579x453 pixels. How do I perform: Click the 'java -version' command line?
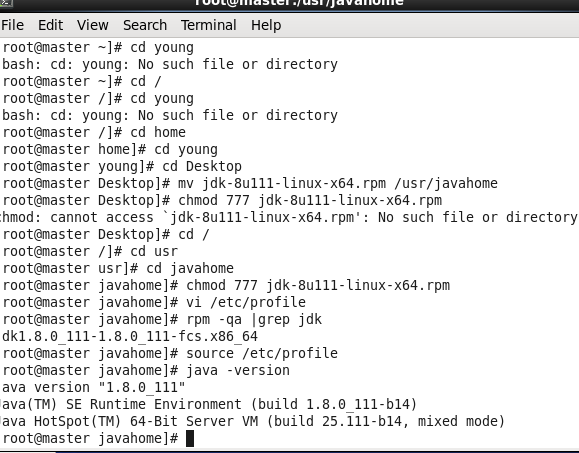pyautogui.click(x=146, y=370)
